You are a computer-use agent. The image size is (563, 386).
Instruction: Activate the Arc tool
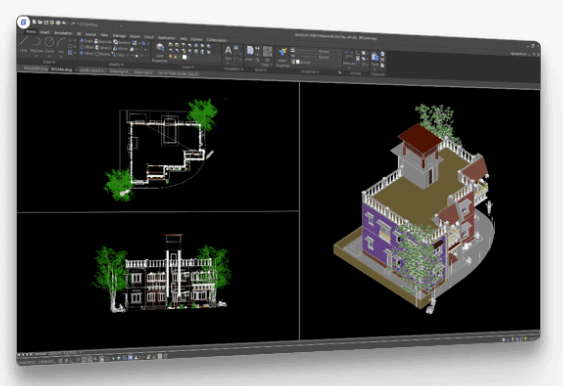pos(61,46)
